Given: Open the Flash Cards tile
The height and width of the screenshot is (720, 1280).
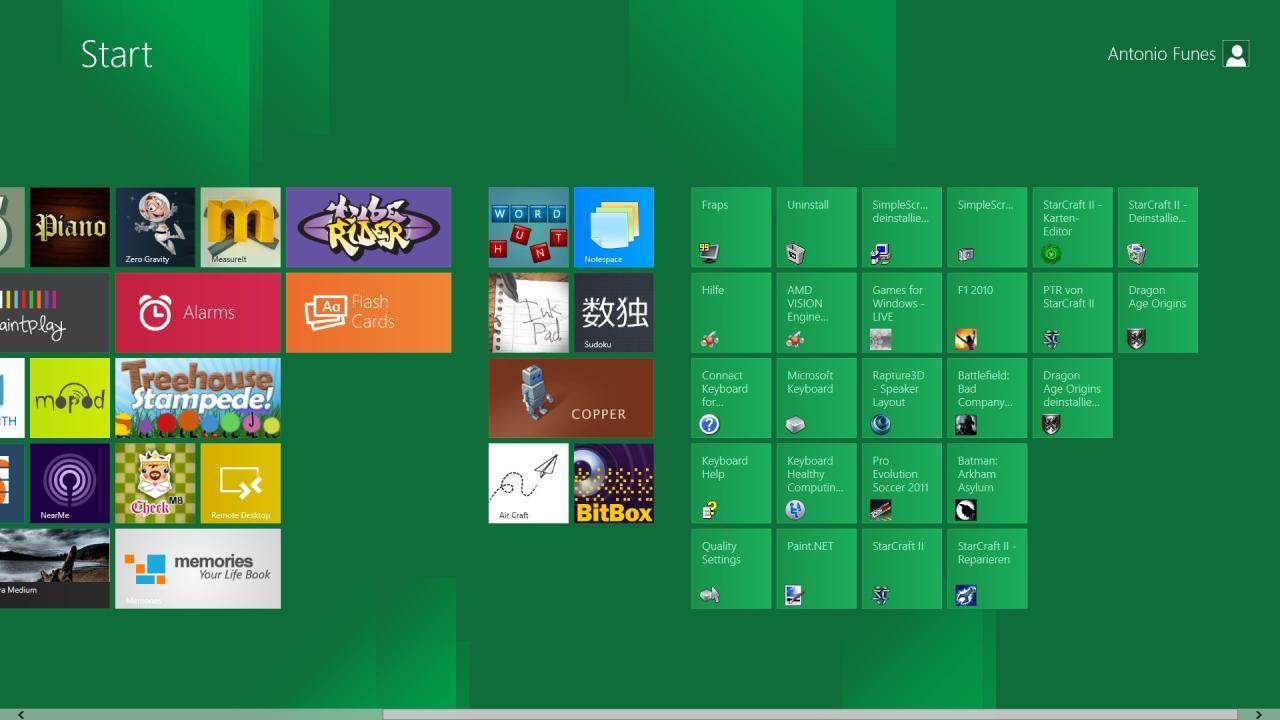Looking at the screenshot, I should (368, 312).
